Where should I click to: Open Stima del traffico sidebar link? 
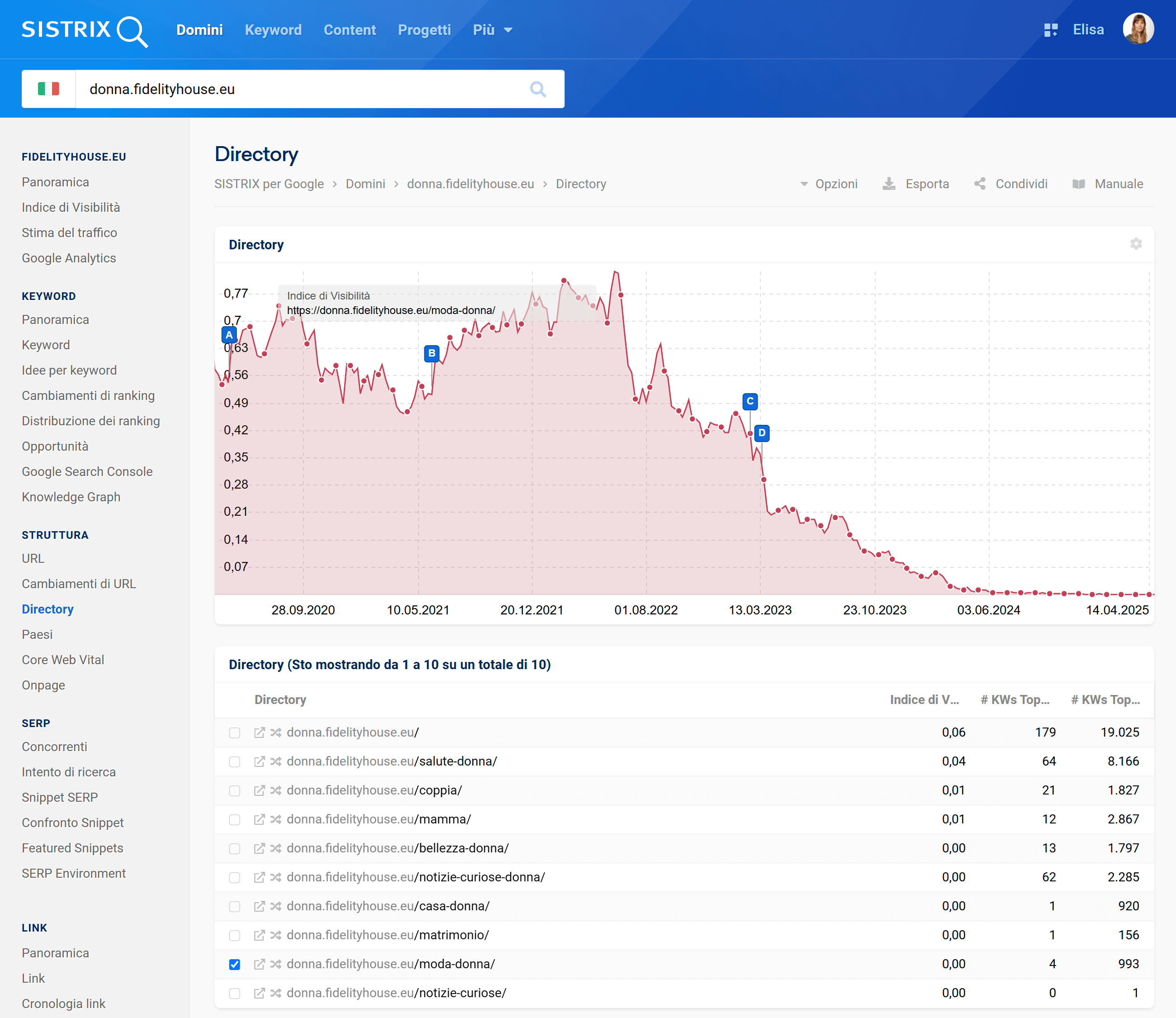pyautogui.click(x=69, y=233)
